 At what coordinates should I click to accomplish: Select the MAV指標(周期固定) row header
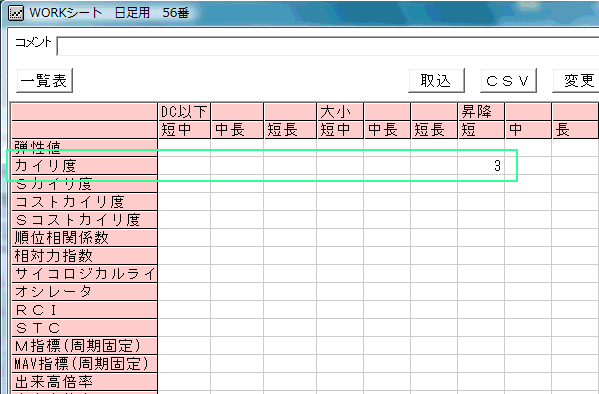click(x=84, y=363)
